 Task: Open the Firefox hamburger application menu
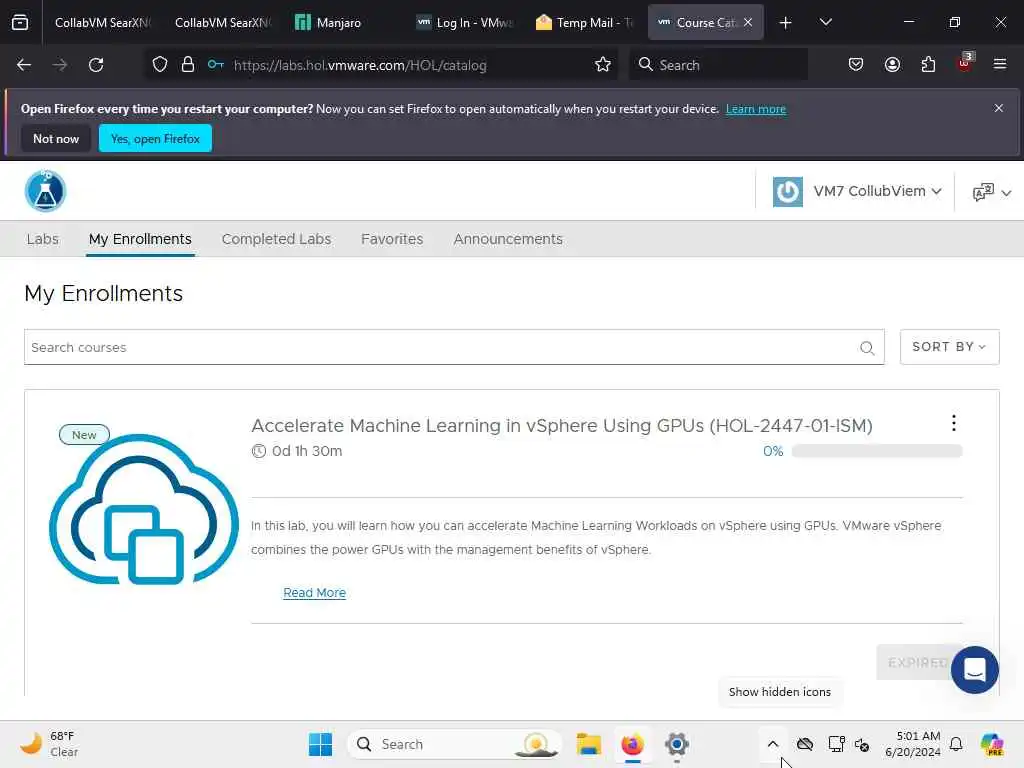click(x=1000, y=65)
